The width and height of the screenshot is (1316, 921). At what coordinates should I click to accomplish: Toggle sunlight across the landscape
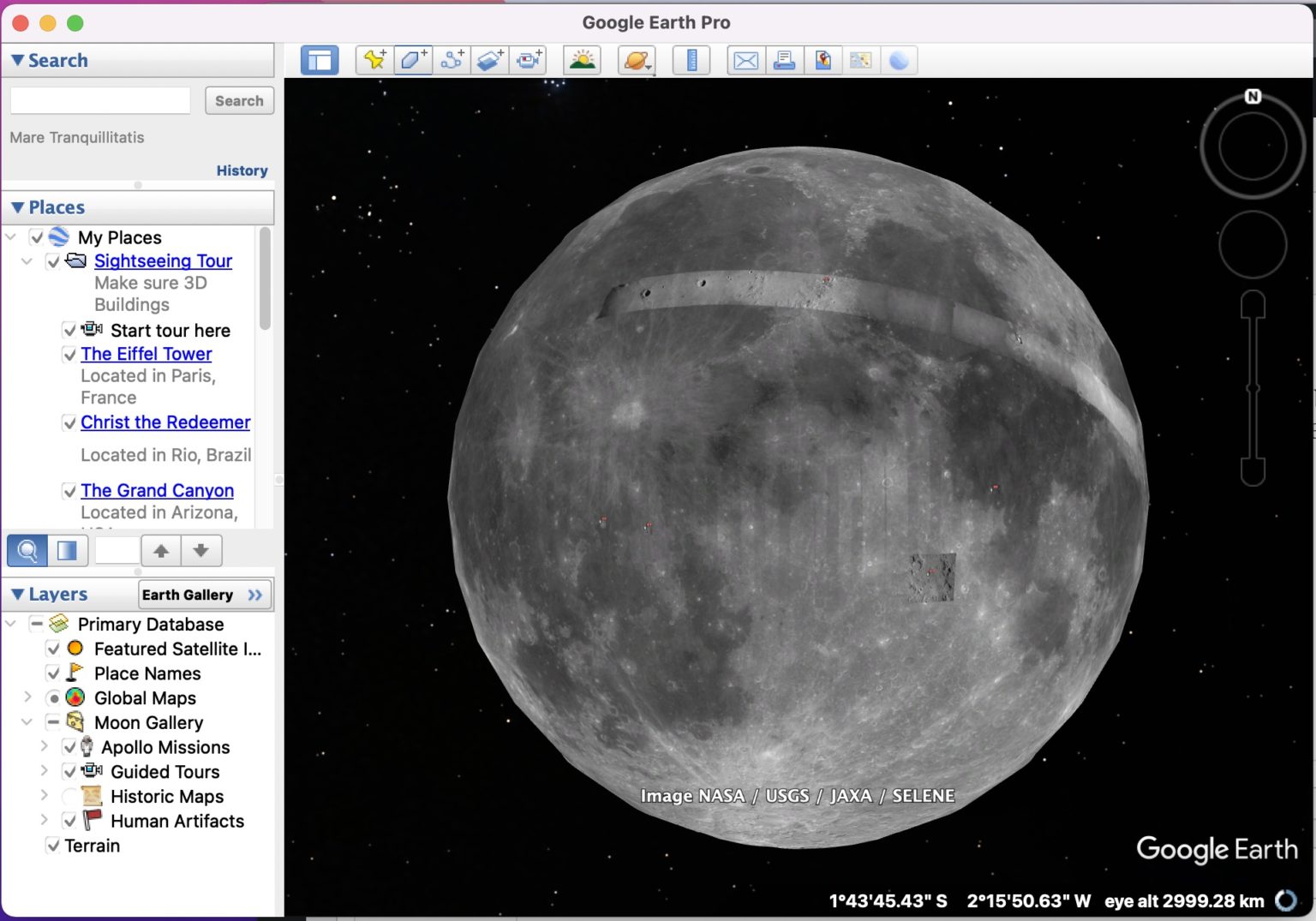[x=582, y=59]
